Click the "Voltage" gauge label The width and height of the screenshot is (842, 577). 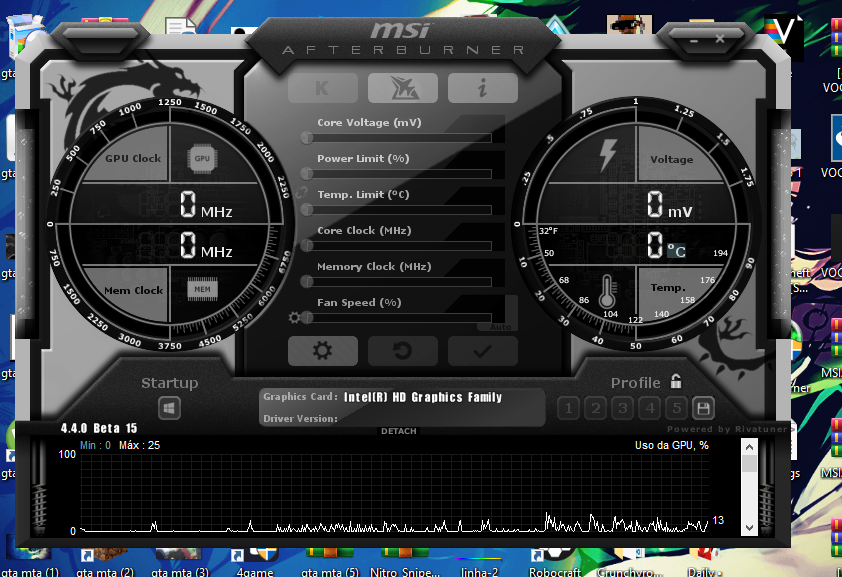(671, 159)
